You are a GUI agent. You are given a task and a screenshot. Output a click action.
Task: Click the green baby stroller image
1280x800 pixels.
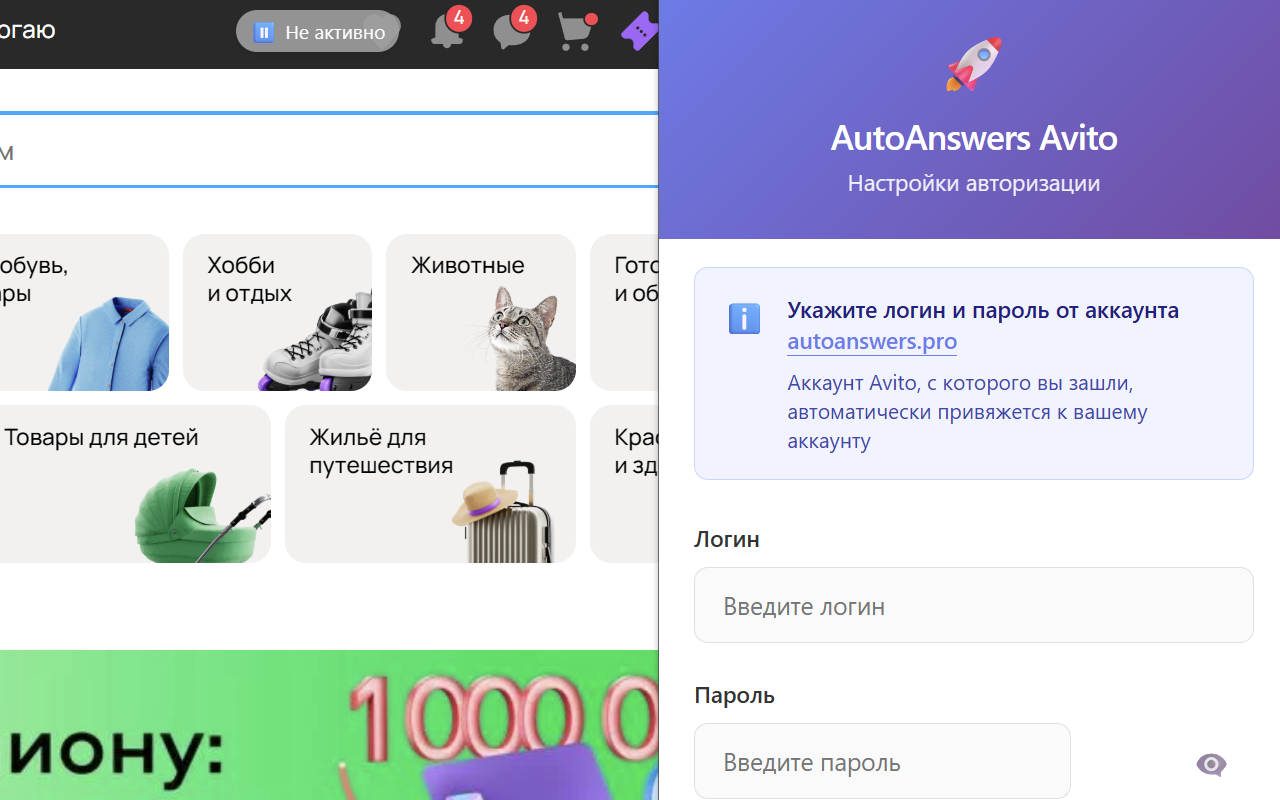[x=203, y=517]
